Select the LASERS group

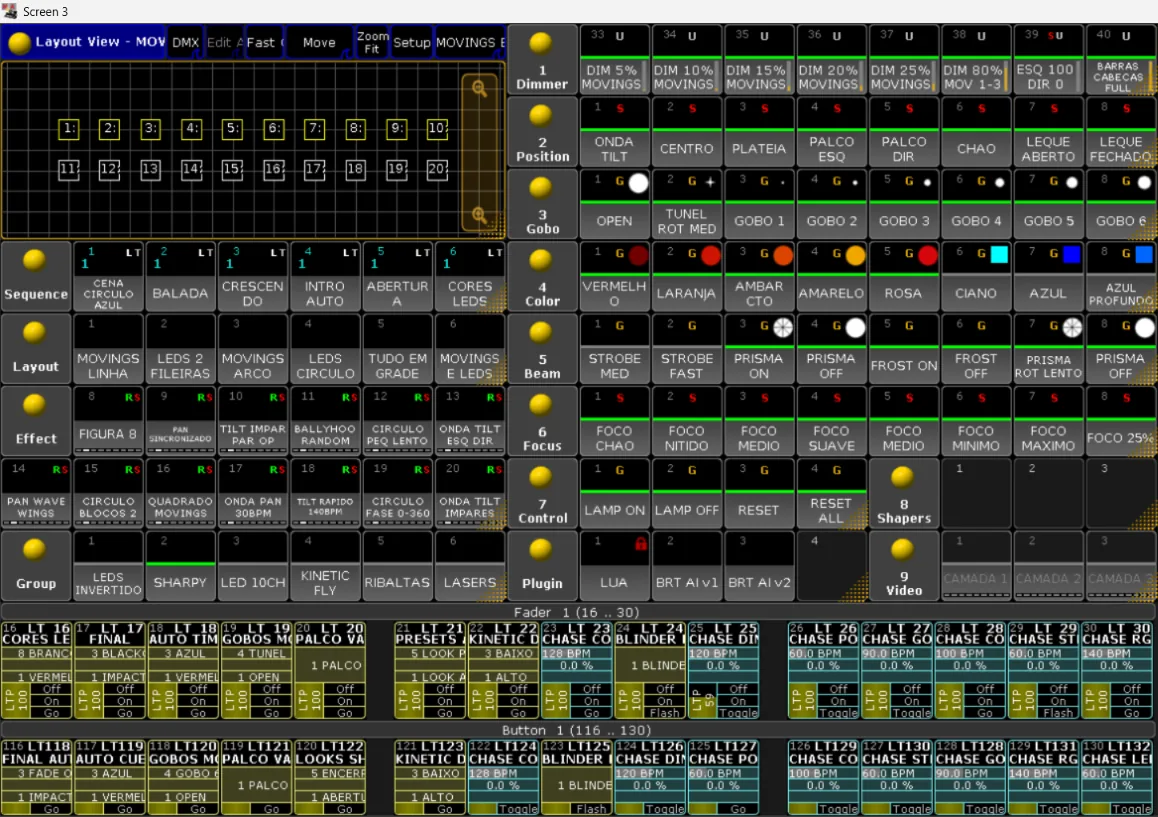[470, 566]
